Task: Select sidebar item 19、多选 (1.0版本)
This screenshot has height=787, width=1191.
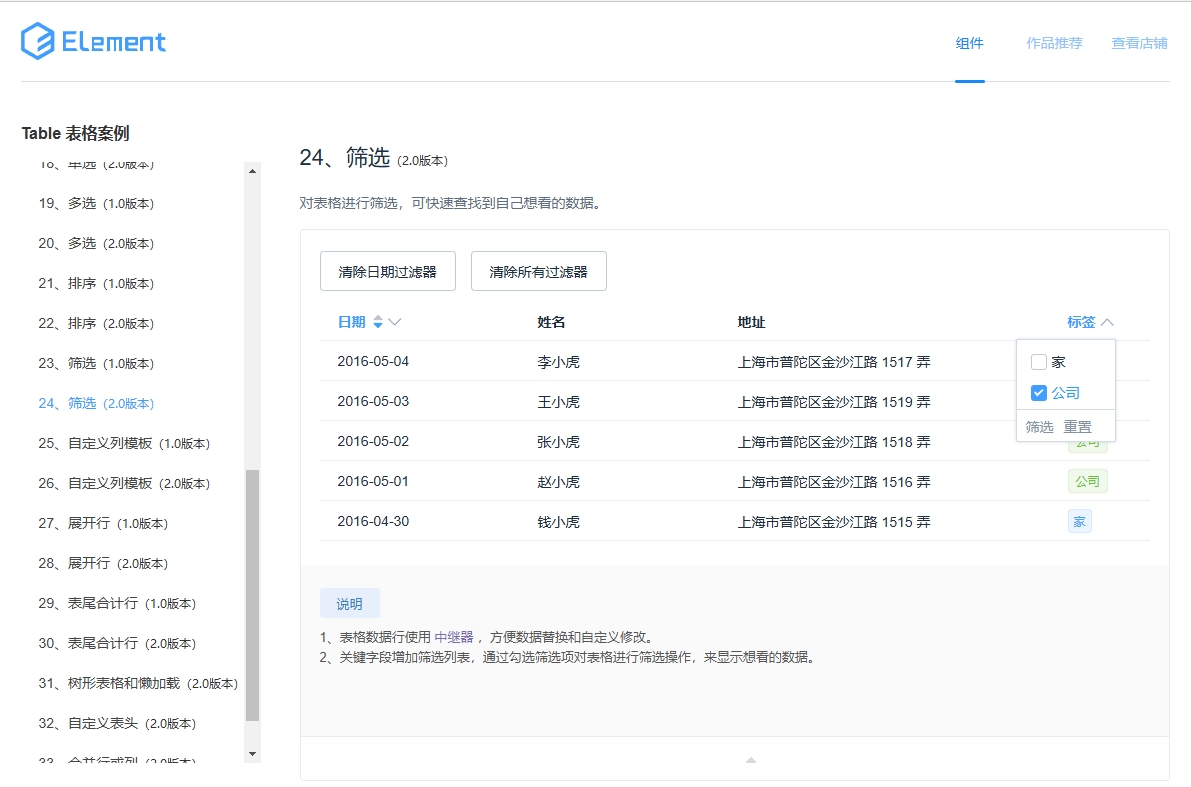Action: (96, 204)
